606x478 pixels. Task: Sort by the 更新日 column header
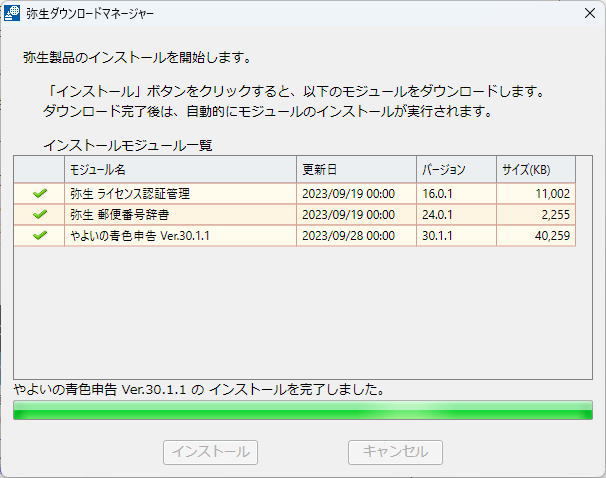(356, 169)
